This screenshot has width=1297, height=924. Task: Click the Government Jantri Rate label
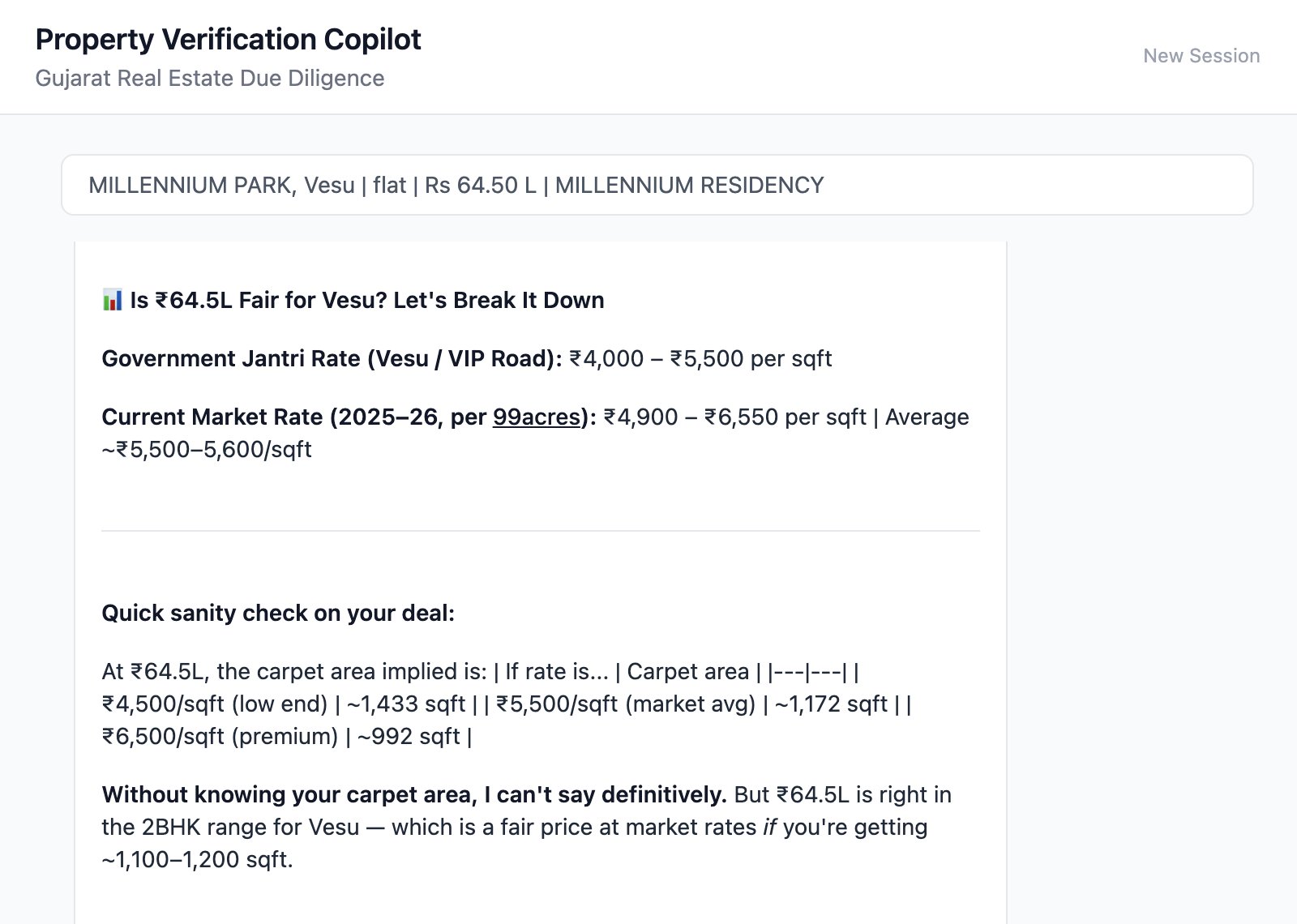click(331, 359)
